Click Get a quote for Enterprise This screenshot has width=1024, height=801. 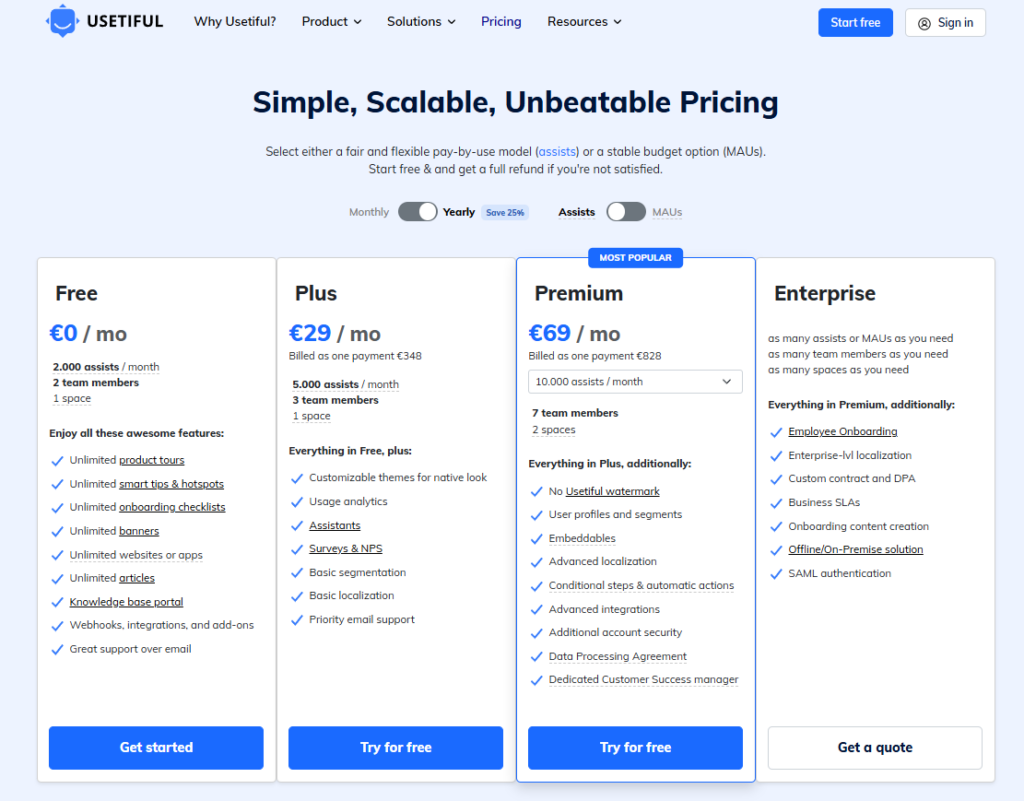[875, 747]
